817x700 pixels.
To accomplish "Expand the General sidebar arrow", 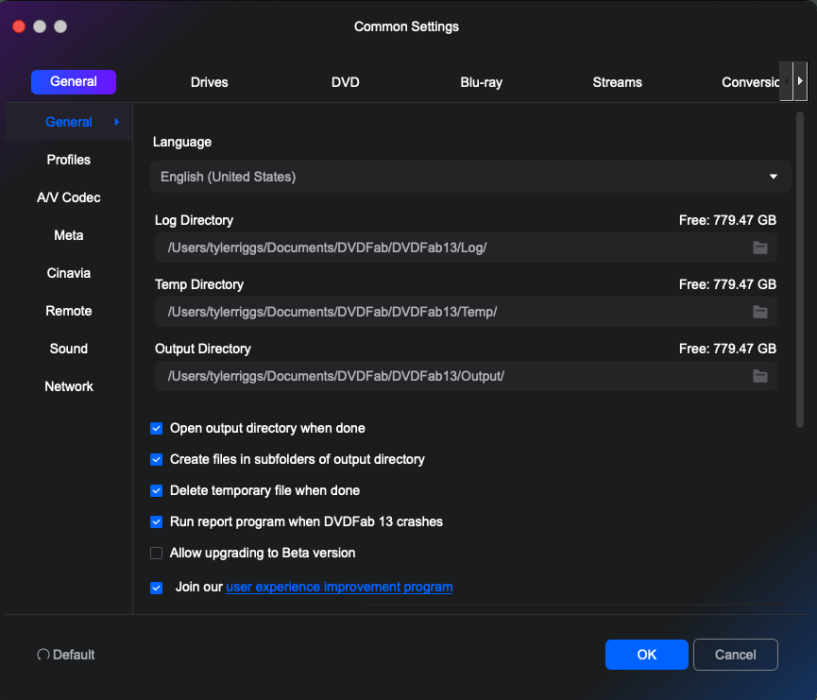I will click(117, 122).
